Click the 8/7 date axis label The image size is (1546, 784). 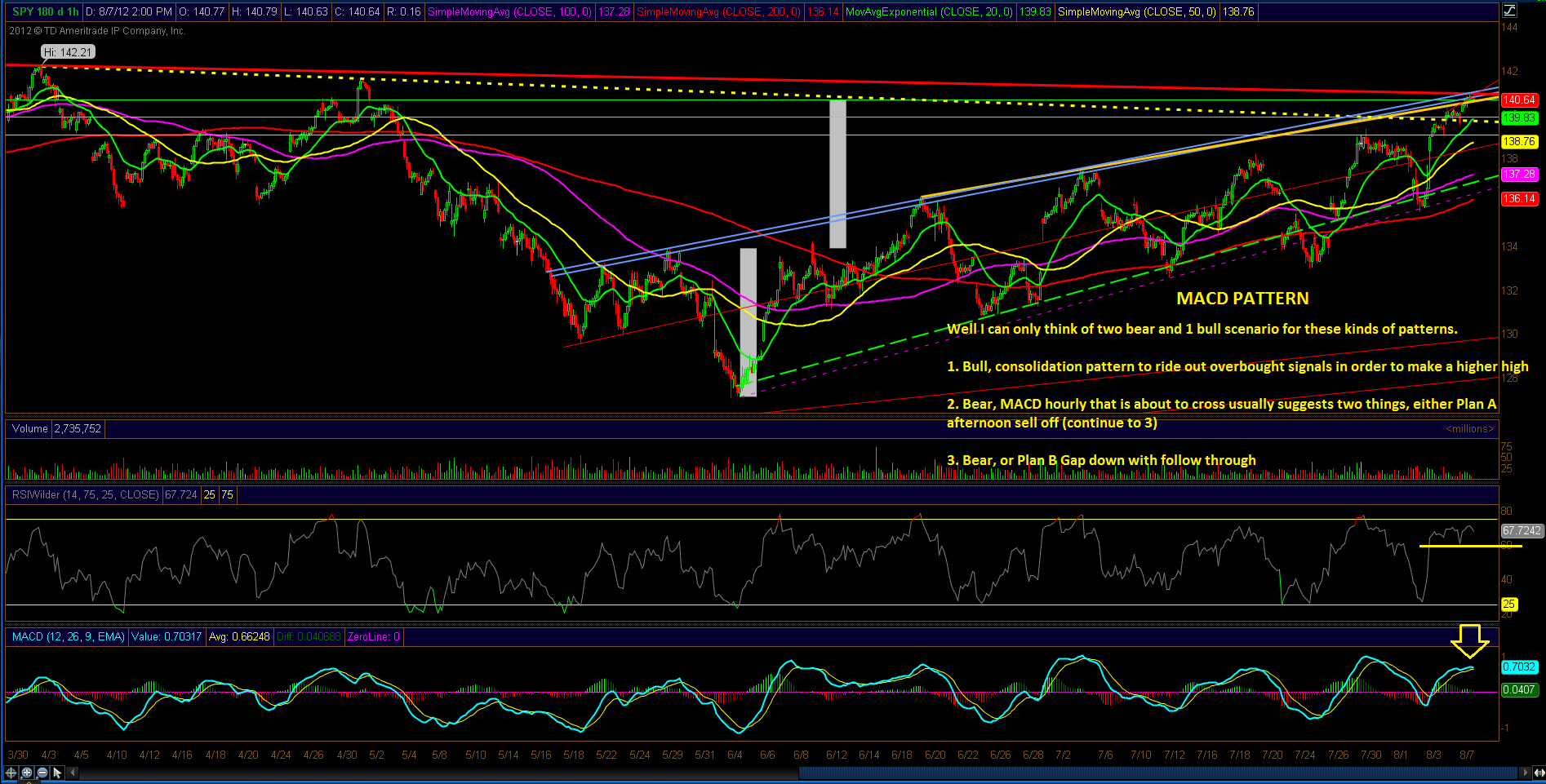[x=1467, y=755]
